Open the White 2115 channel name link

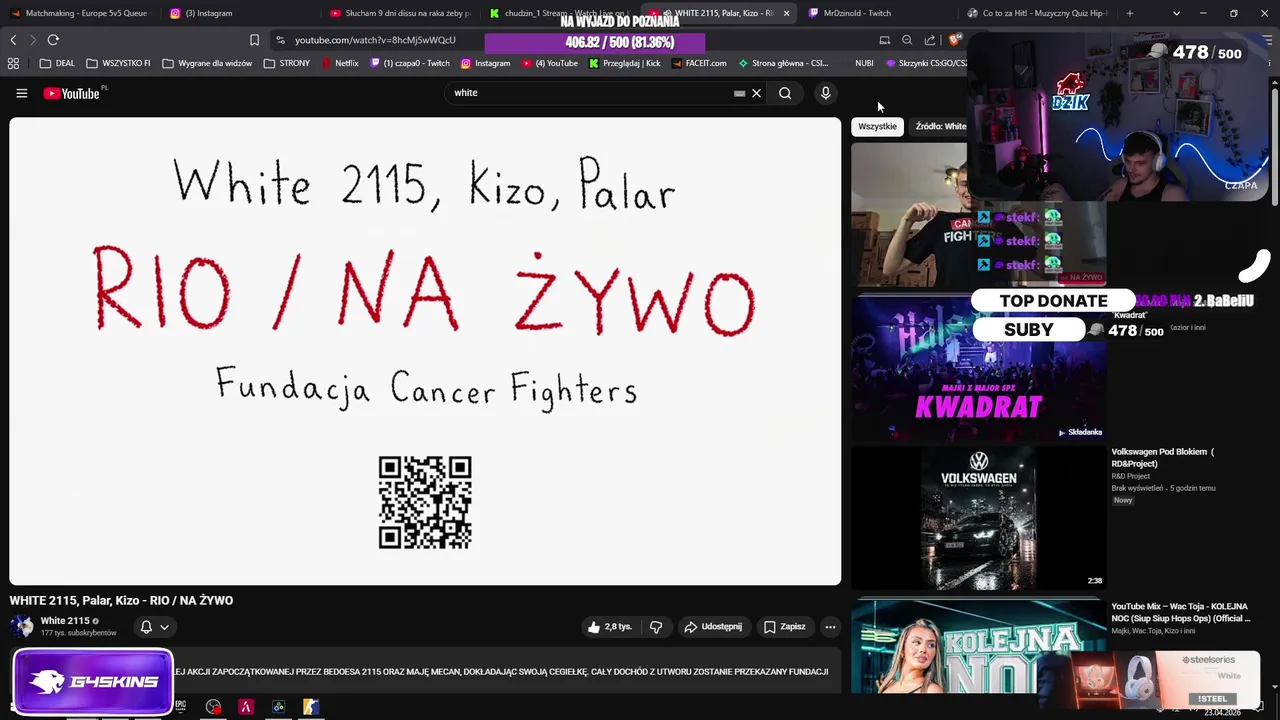[65, 621]
